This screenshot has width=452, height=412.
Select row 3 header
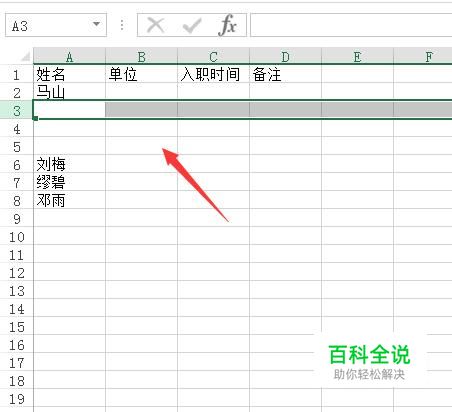[17, 110]
